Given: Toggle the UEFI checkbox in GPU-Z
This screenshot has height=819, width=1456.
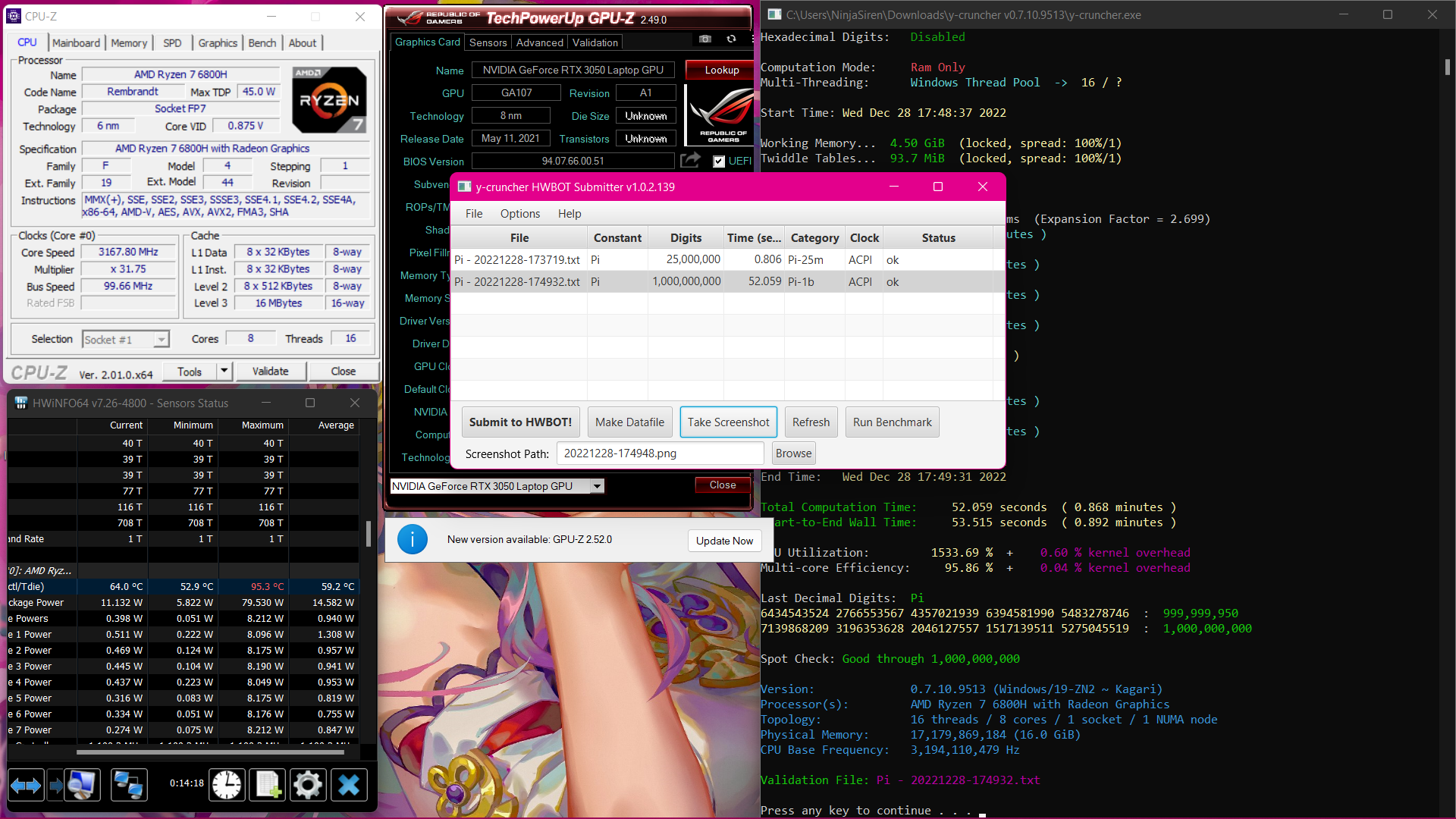Looking at the screenshot, I should [x=719, y=161].
